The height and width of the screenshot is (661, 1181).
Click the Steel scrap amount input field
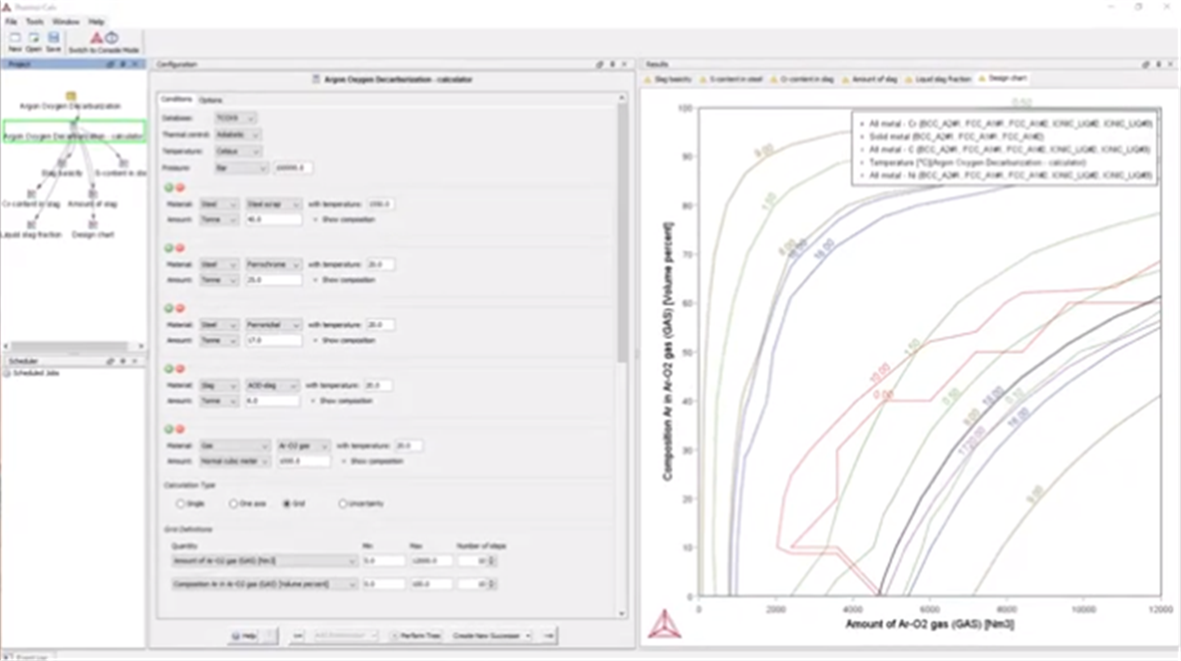point(273,219)
